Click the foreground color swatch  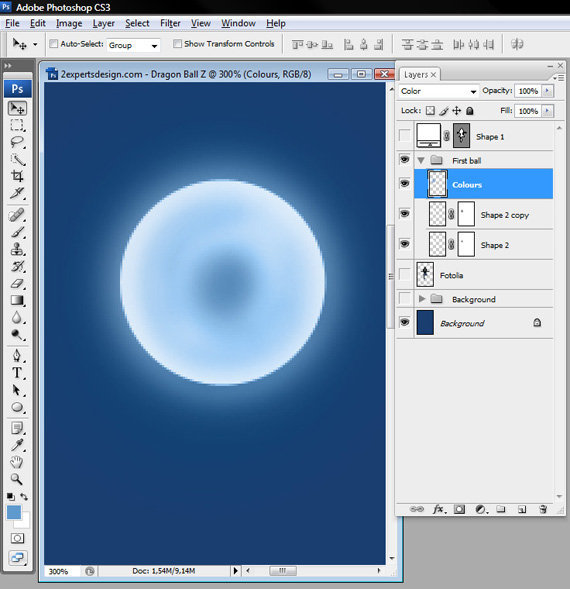pyautogui.click(x=14, y=512)
